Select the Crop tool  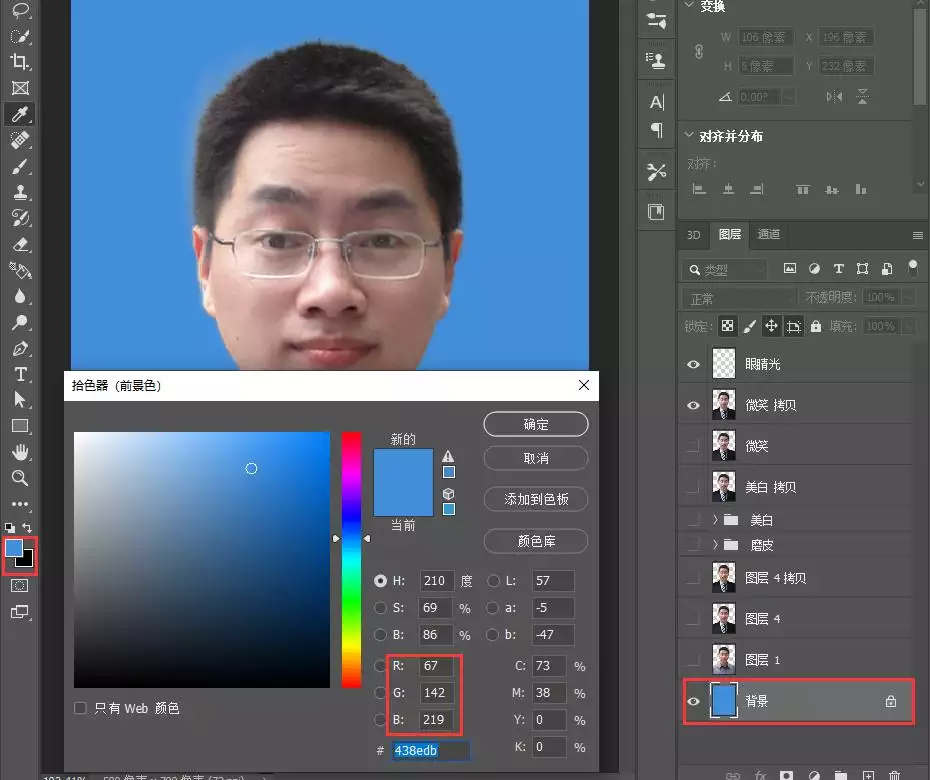pyautogui.click(x=20, y=62)
